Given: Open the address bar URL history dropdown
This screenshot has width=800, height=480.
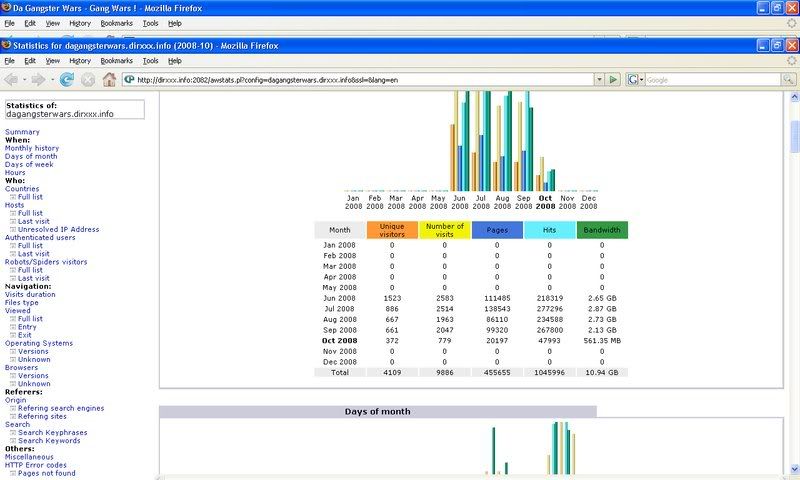Looking at the screenshot, I should 600,79.
